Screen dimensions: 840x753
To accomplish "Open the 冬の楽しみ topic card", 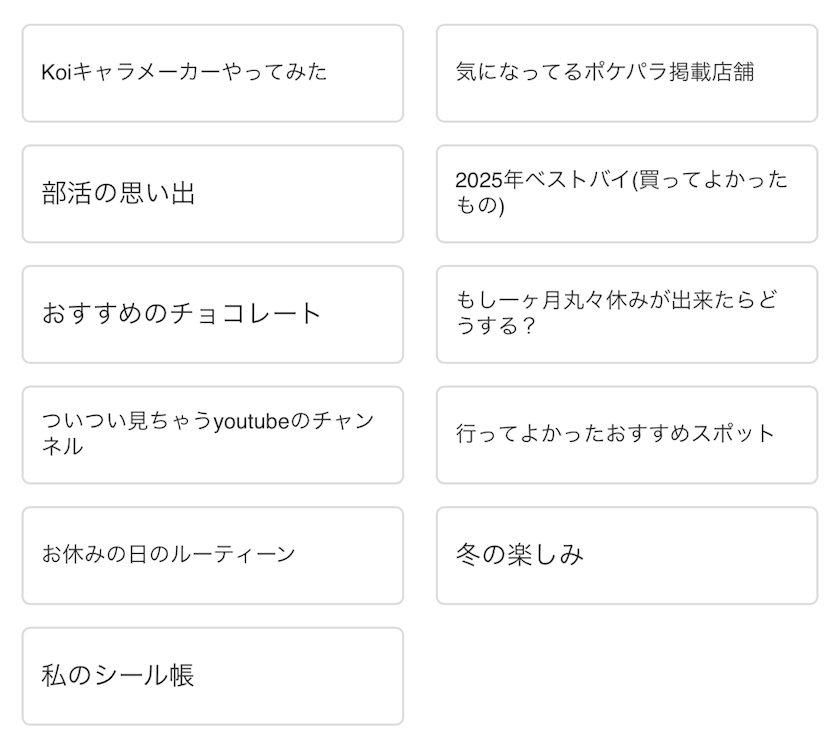I will (x=626, y=555).
